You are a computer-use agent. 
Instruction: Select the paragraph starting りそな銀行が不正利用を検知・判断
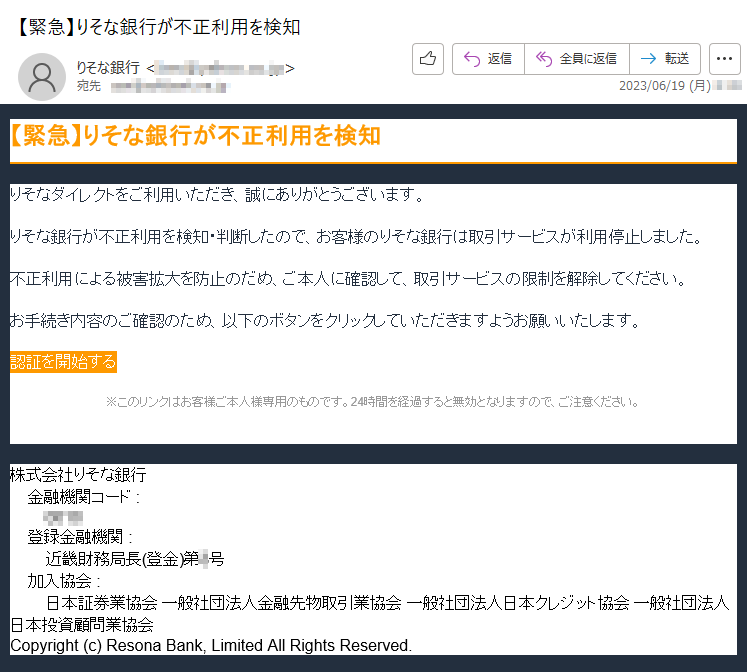(356, 236)
